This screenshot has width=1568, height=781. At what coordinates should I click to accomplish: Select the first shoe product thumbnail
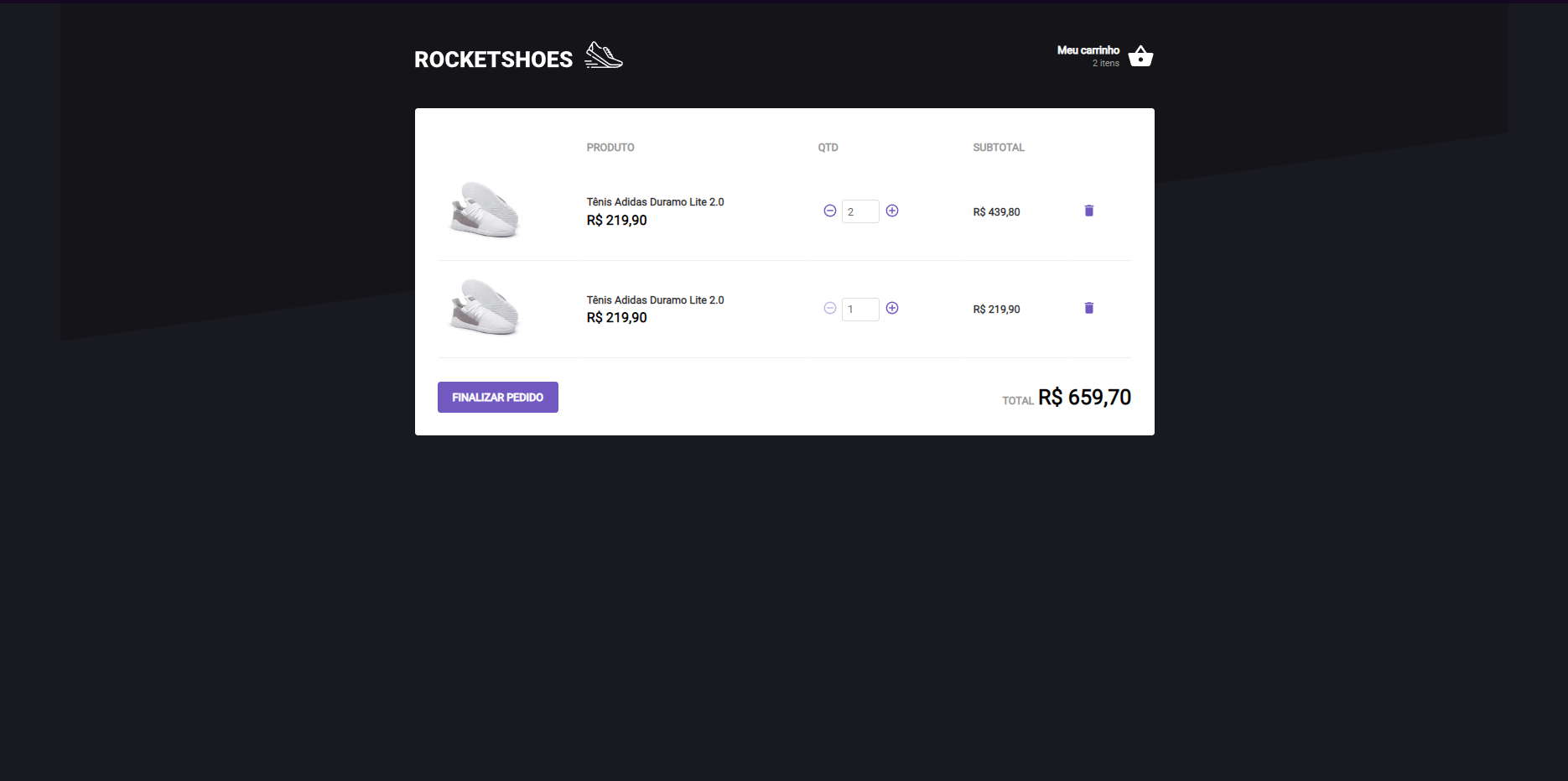tap(485, 211)
